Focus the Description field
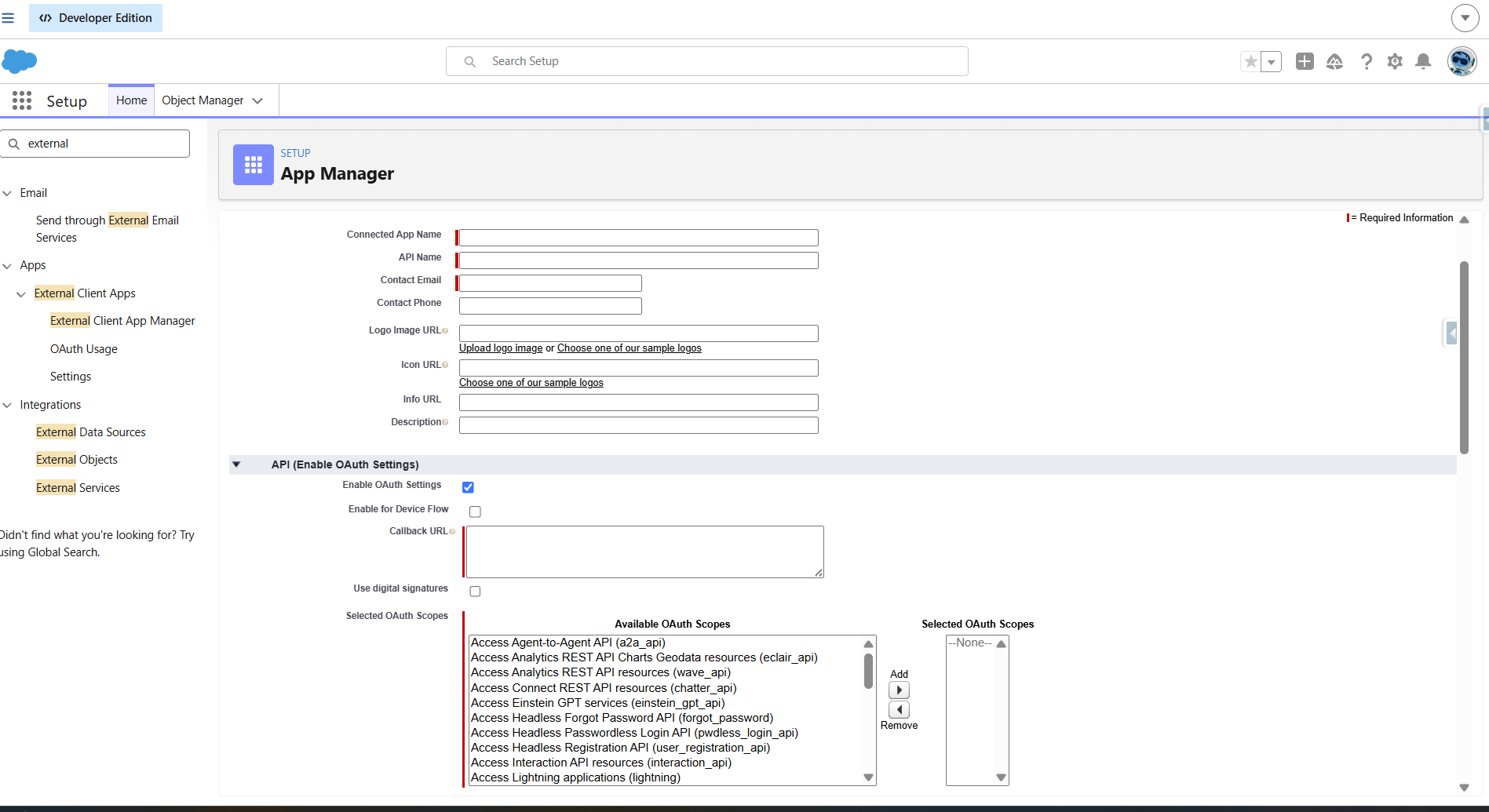 639,425
